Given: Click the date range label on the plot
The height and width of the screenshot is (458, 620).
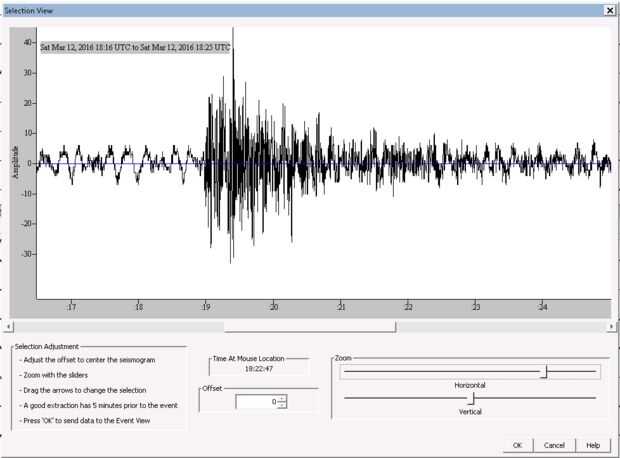Looking at the screenshot, I should click(135, 47).
